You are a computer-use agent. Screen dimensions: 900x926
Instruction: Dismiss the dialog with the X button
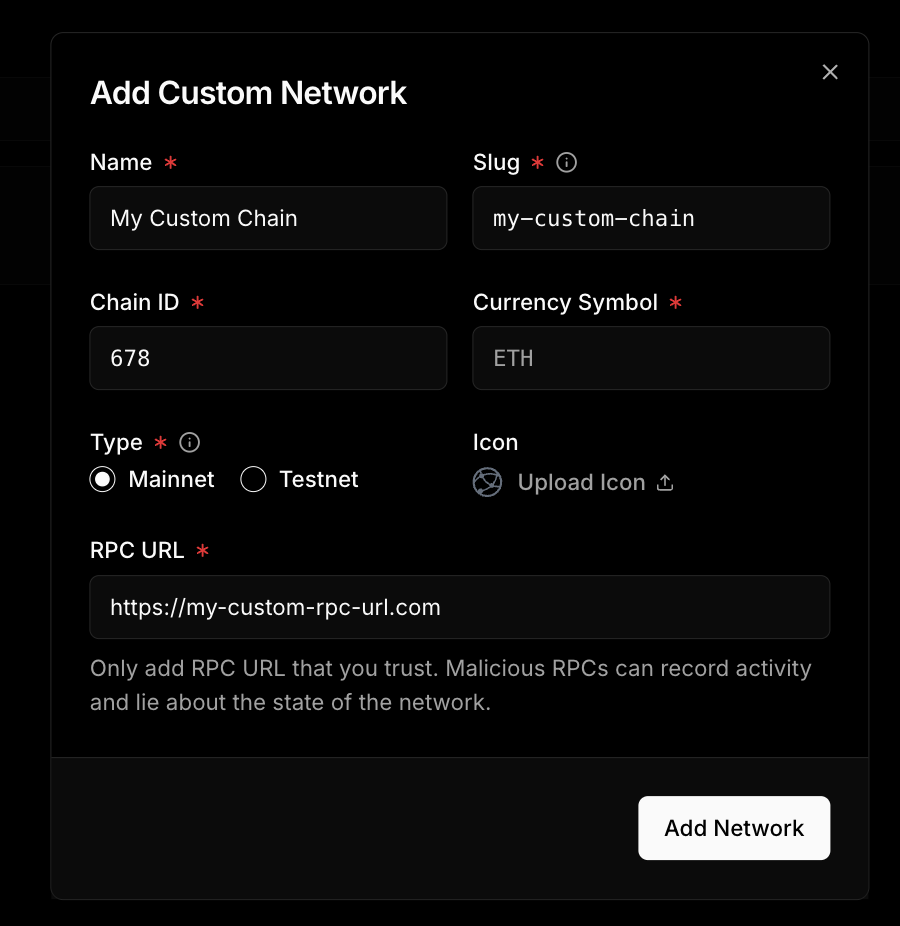coord(830,72)
